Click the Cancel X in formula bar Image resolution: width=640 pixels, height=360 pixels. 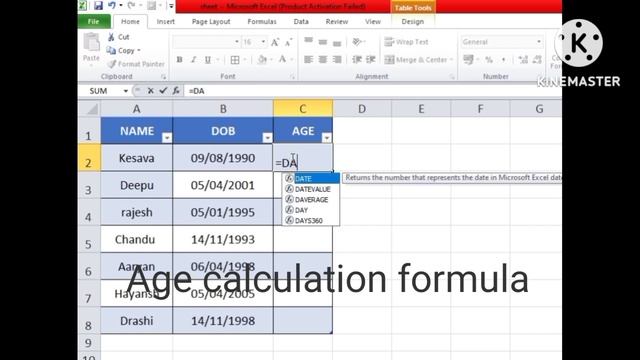[x=151, y=91]
